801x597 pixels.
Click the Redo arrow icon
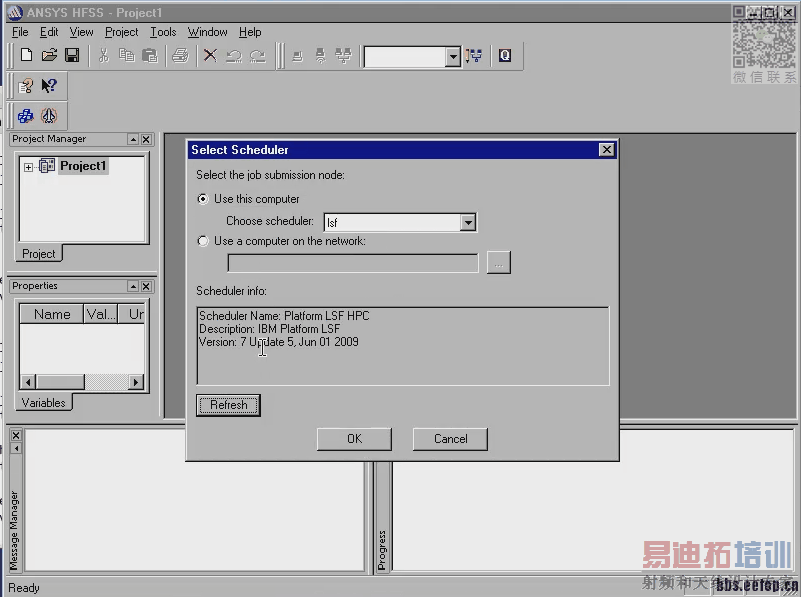[257, 56]
